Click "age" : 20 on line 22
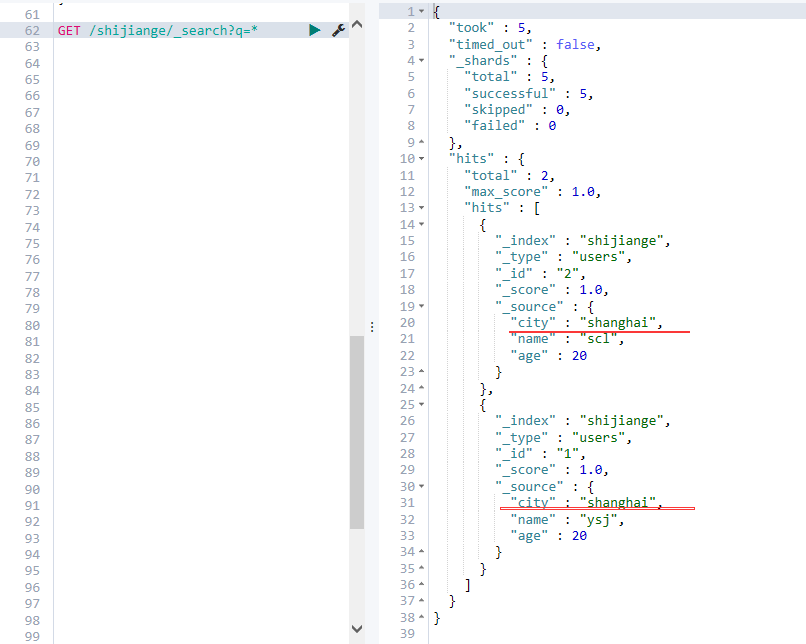 (548, 356)
